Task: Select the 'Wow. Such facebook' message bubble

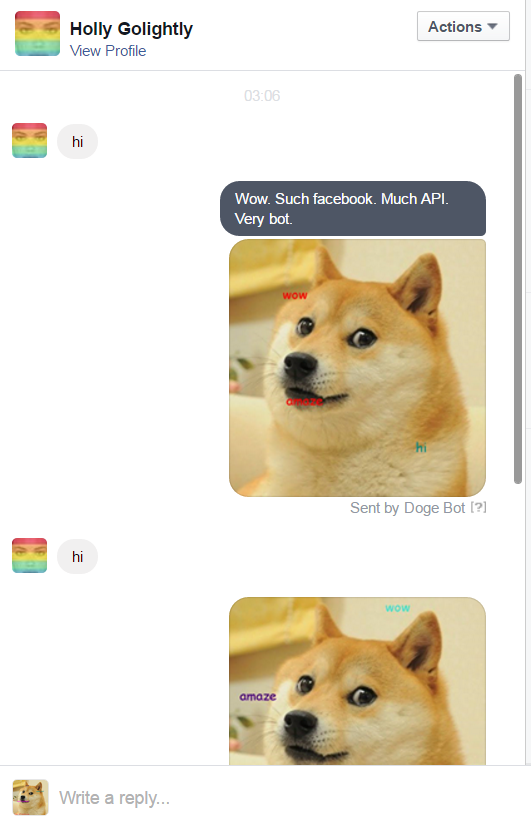Action: (353, 209)
